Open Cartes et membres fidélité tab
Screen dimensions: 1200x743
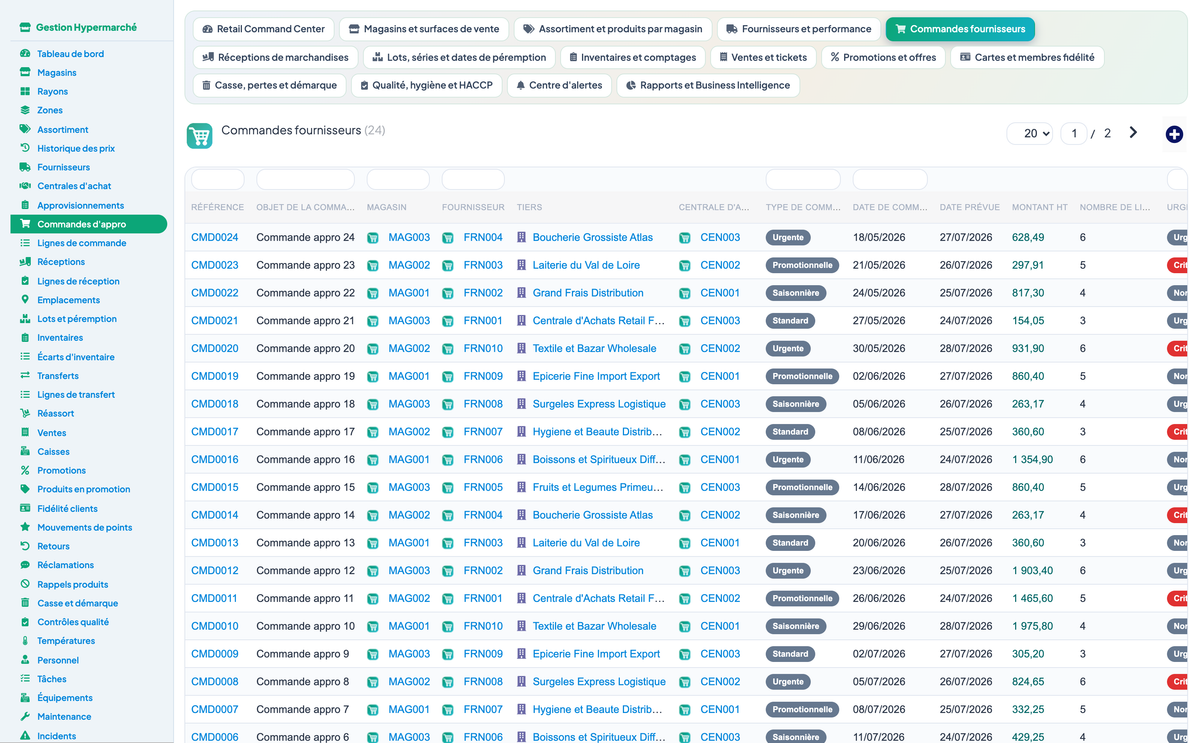1027,57
